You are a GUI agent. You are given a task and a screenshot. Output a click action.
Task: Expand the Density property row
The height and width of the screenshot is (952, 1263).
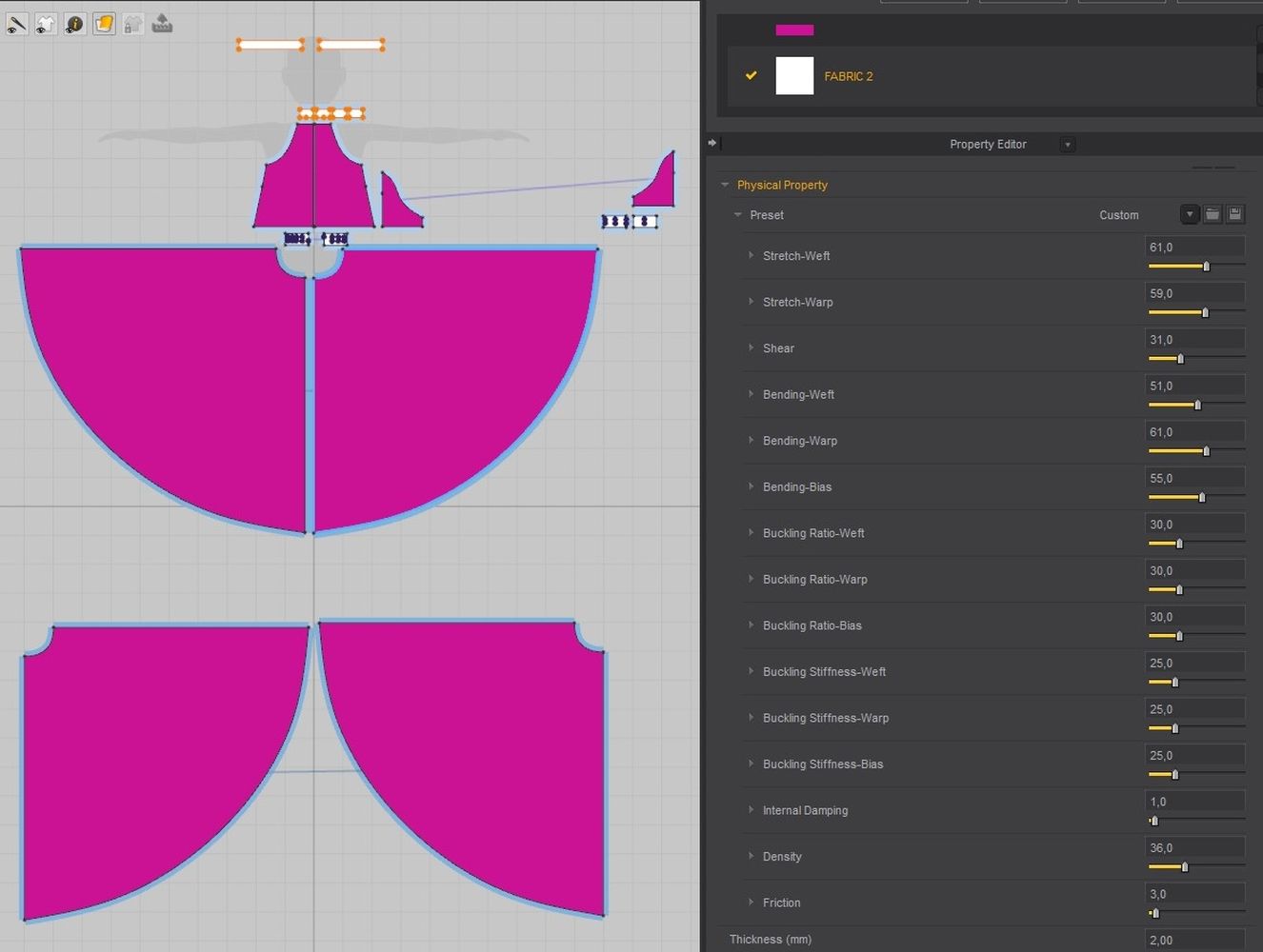[751, 856]
